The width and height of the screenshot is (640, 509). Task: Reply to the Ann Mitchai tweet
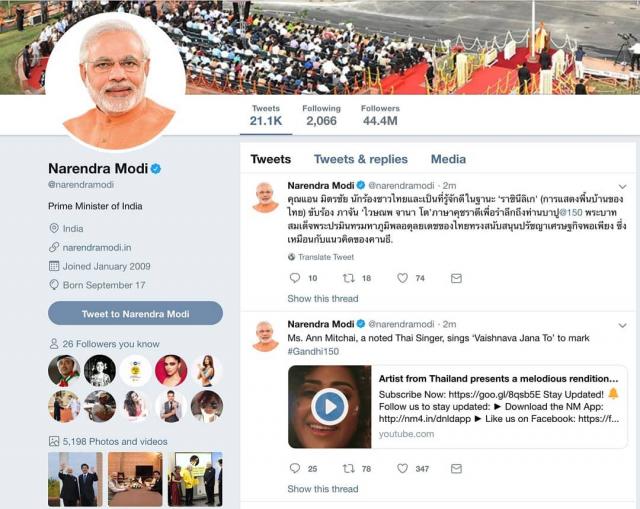pyautogui.click(x=295, y=468)
